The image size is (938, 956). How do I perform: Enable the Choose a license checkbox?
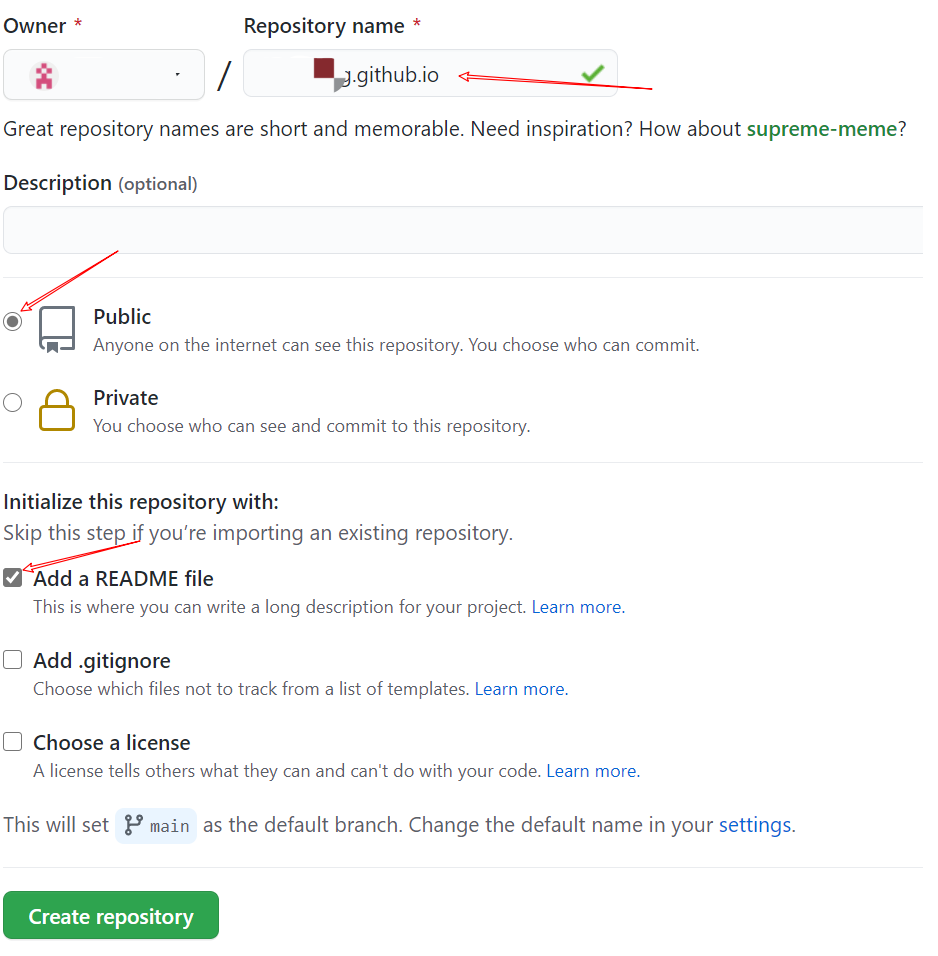click(13, 742)
